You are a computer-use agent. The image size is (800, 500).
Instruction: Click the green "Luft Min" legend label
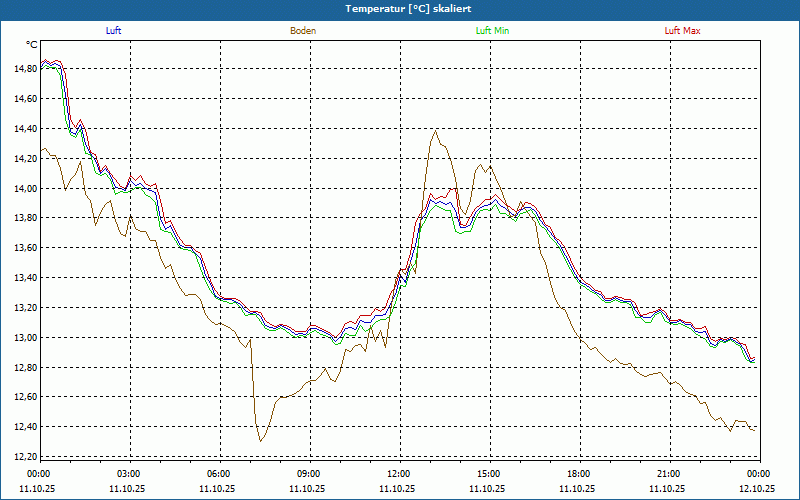(x=493, y=31)
